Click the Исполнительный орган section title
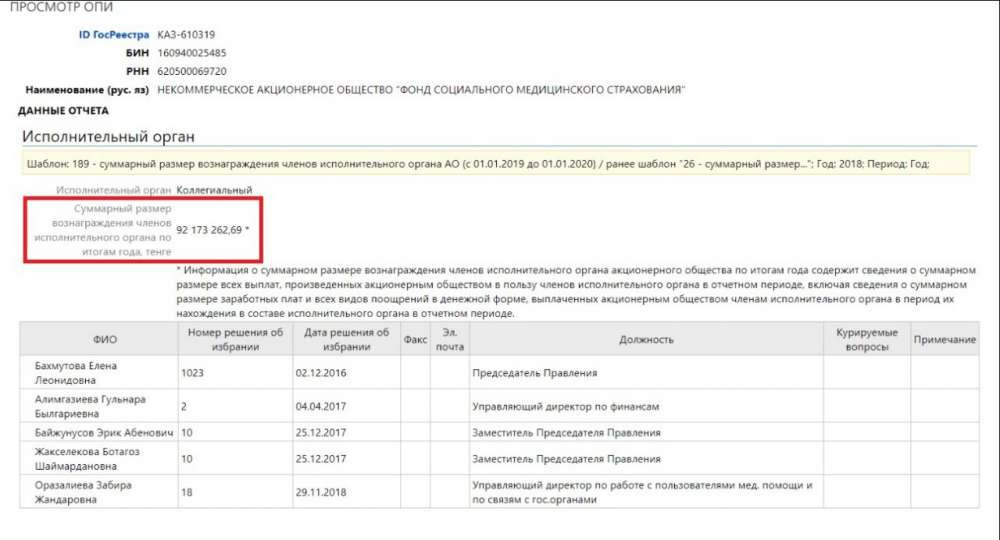 coord(108,137)
